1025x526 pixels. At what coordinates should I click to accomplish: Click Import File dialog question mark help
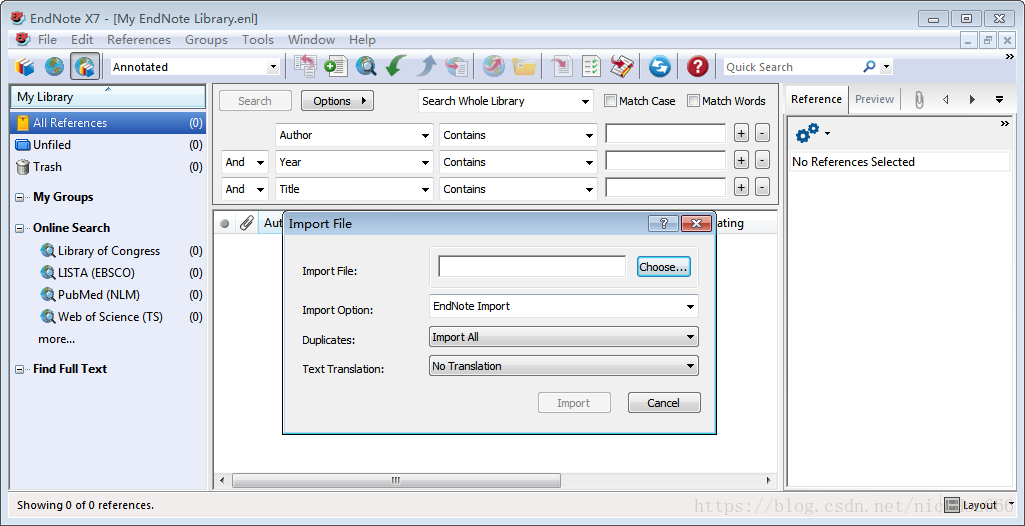664,223
